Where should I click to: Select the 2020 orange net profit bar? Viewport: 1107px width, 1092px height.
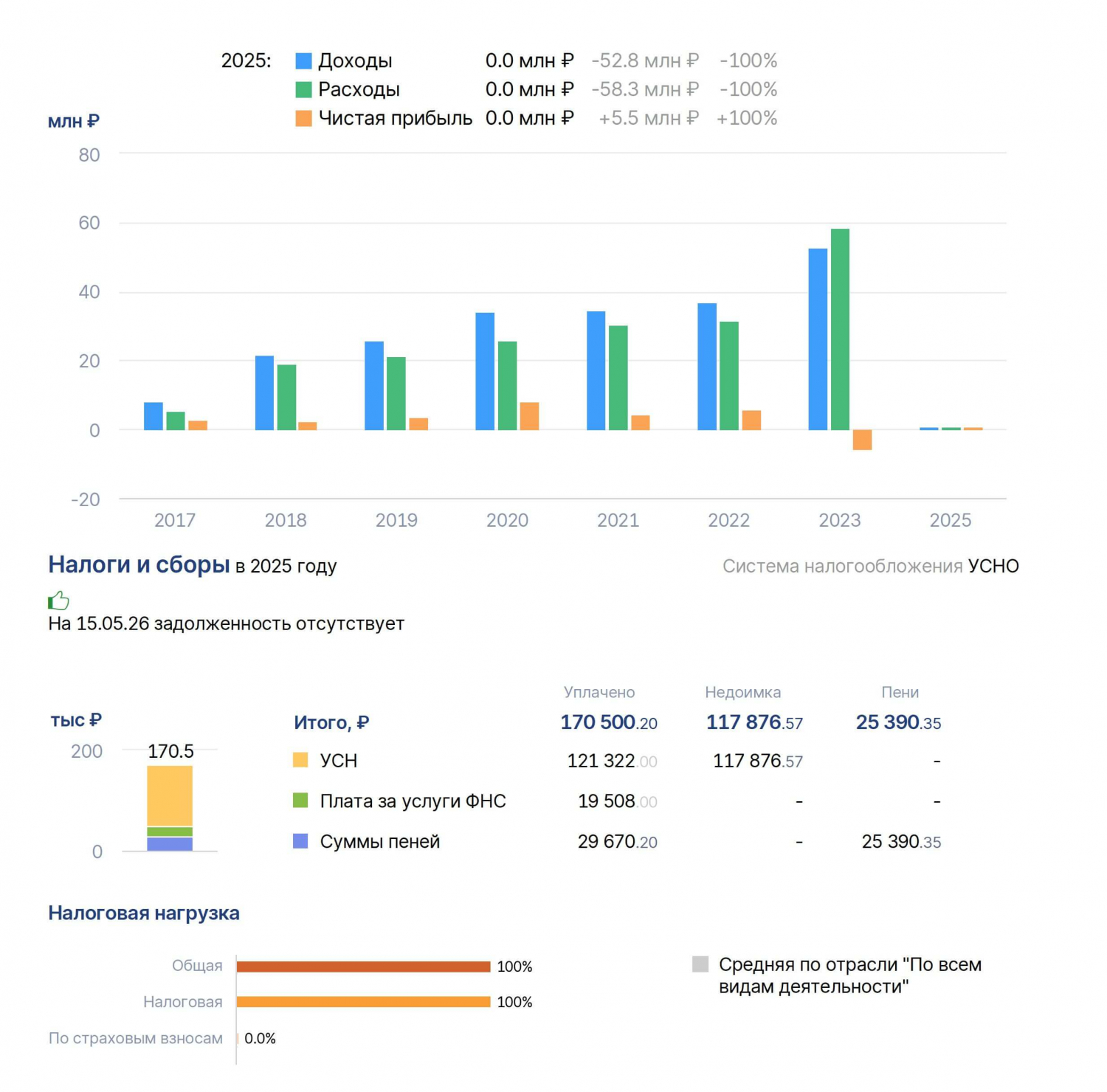click(529, 416)
